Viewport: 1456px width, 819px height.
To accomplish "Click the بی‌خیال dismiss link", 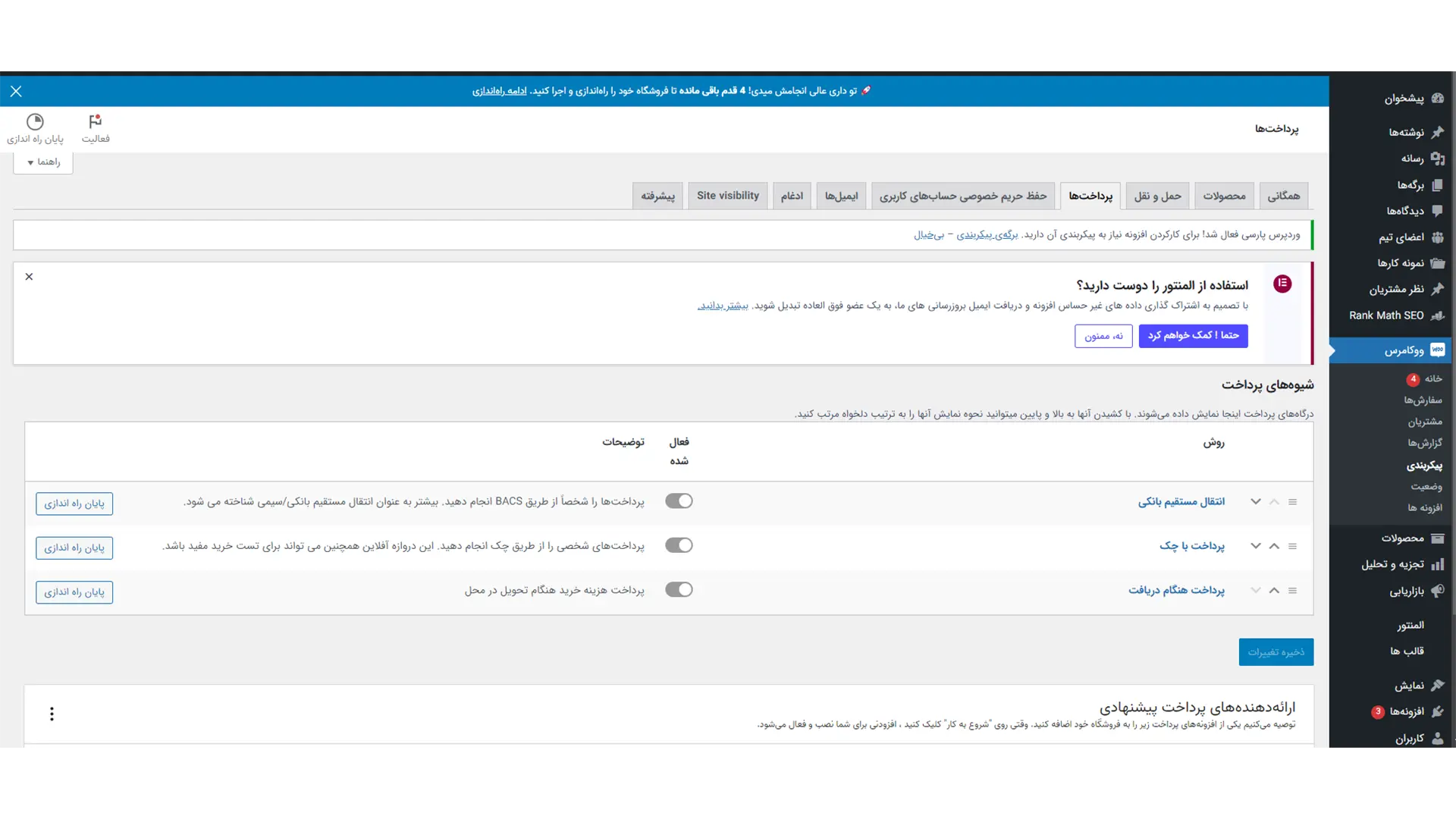I will [x=929, y=235].
